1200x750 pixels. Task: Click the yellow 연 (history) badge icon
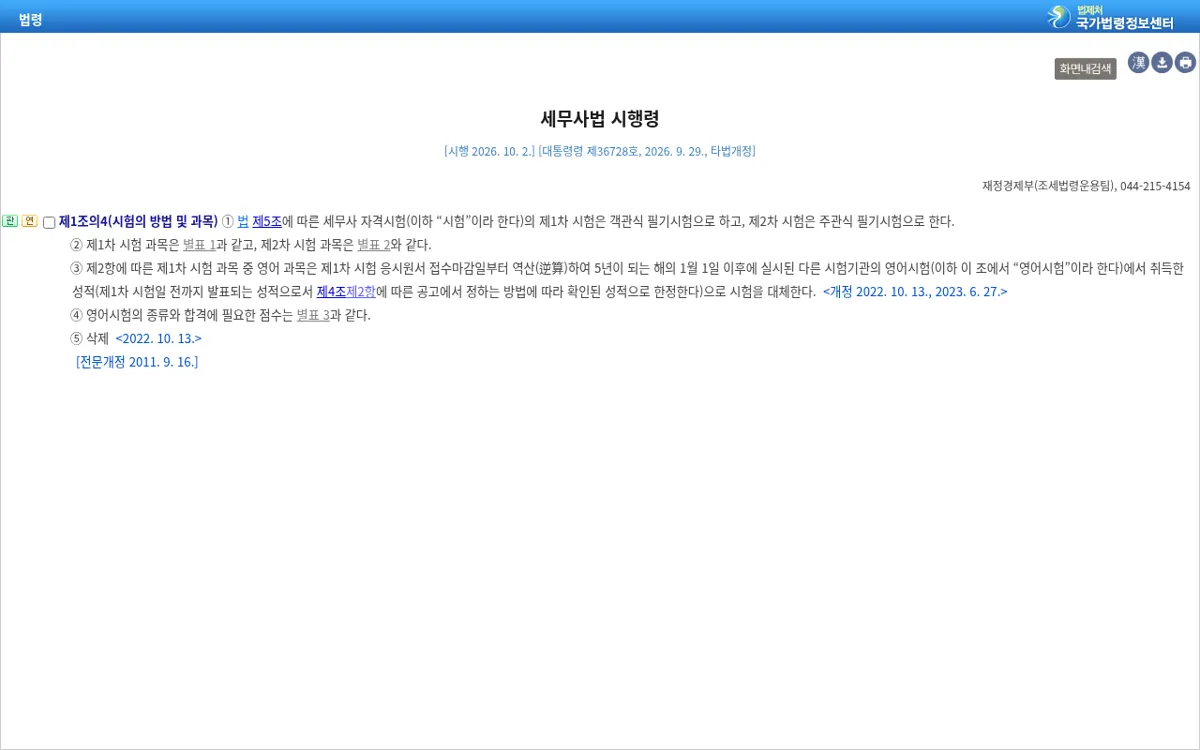[x=30, y=221]
